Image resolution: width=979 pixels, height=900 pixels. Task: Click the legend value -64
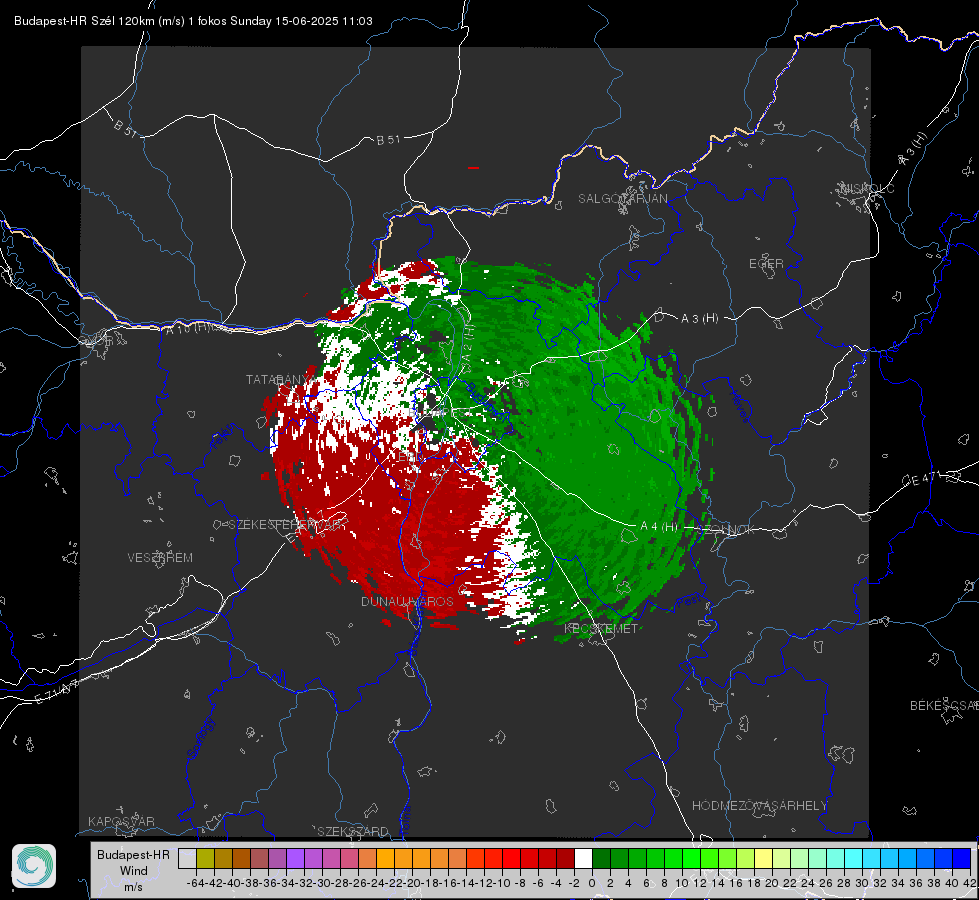coord(195,883)
